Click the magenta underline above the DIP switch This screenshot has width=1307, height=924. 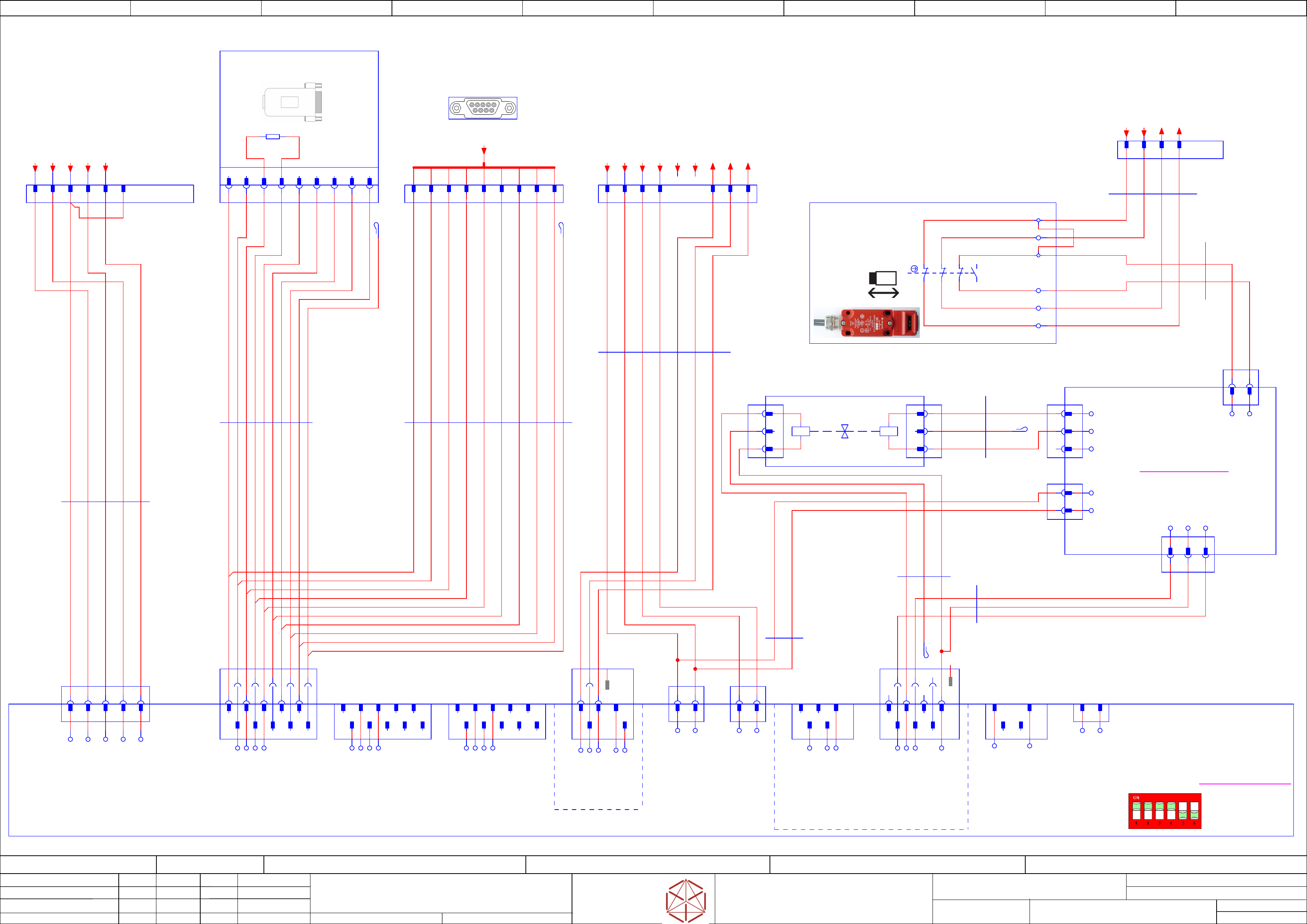tap(1245, 784)
